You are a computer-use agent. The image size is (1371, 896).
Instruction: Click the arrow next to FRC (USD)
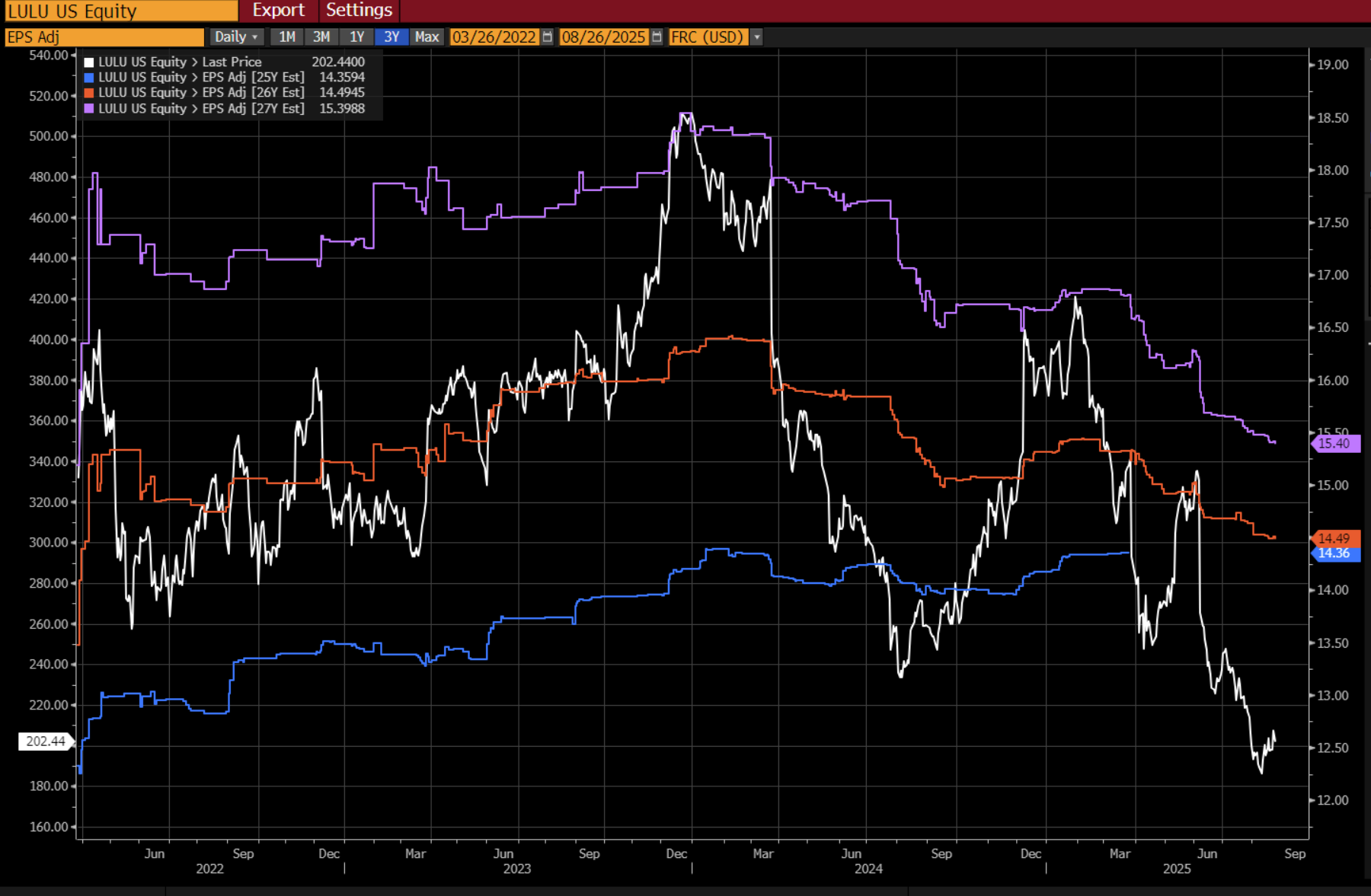coord(756,37)
